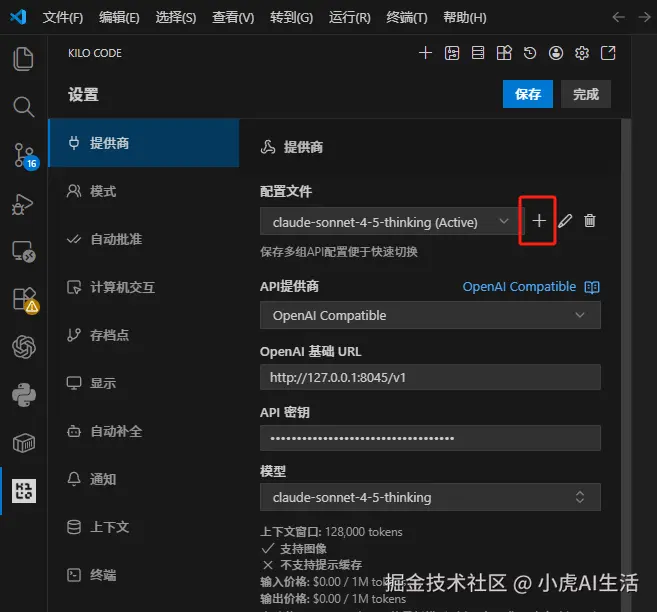Select the 提供商 settings tab
The image size is (657, 612).
pyautogui.click(x=144, y=143)
